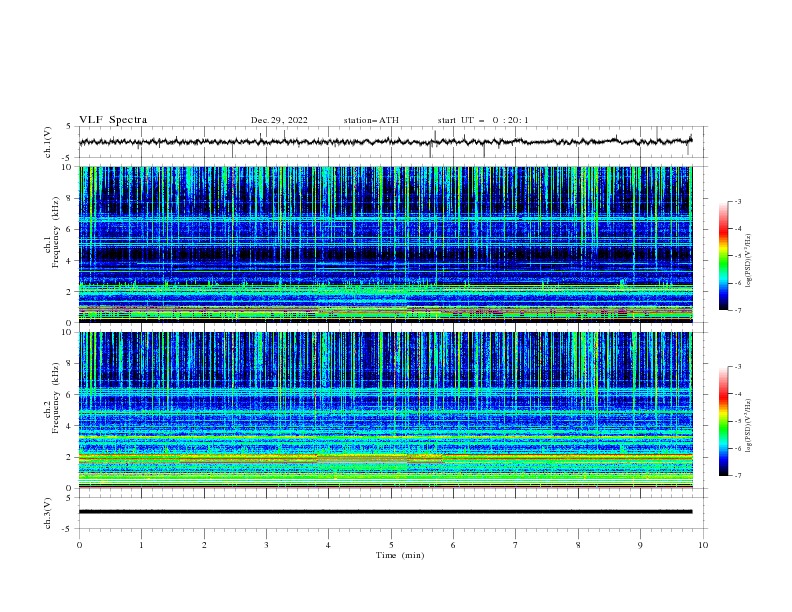Click inside the ch.2 spectrogram panel
This screenshot has height=612, width=792.
(x=385, y=410)
